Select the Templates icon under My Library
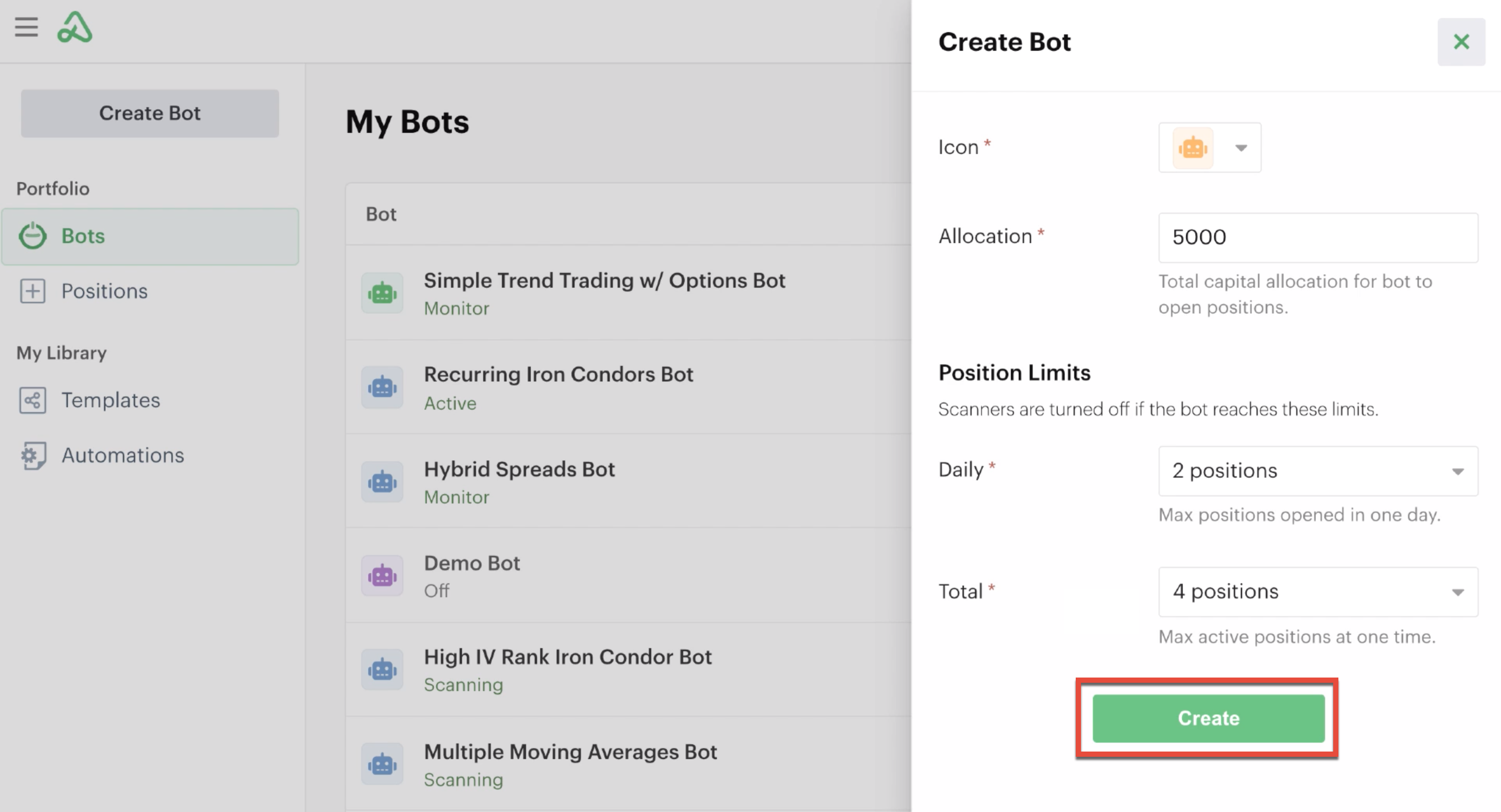 [x=33, y=400]
